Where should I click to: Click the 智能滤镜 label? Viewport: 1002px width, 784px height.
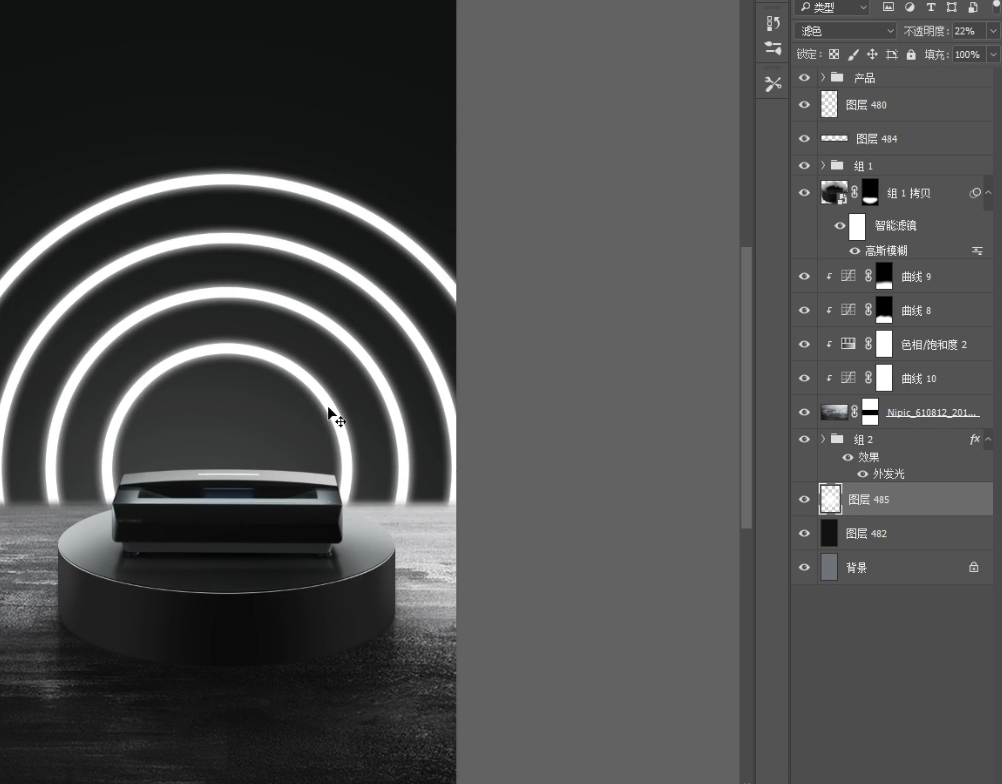(895, 226)
